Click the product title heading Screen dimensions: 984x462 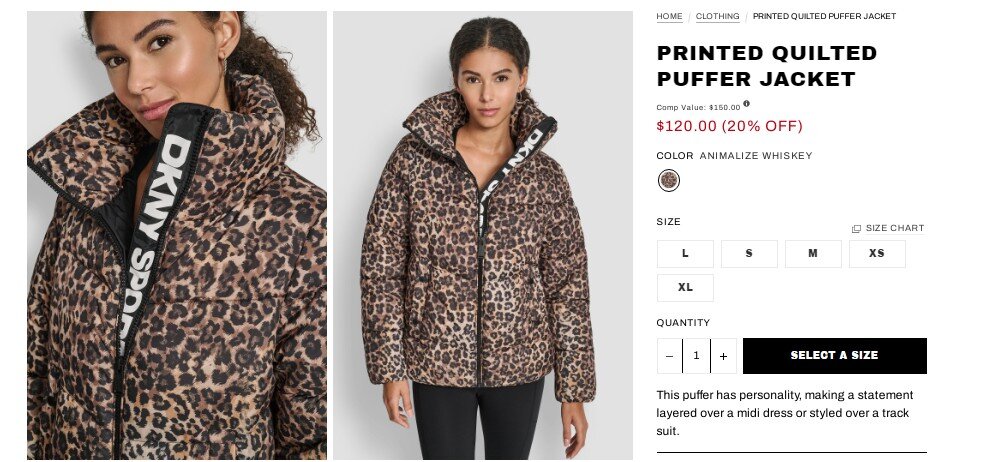coord(766,66)
